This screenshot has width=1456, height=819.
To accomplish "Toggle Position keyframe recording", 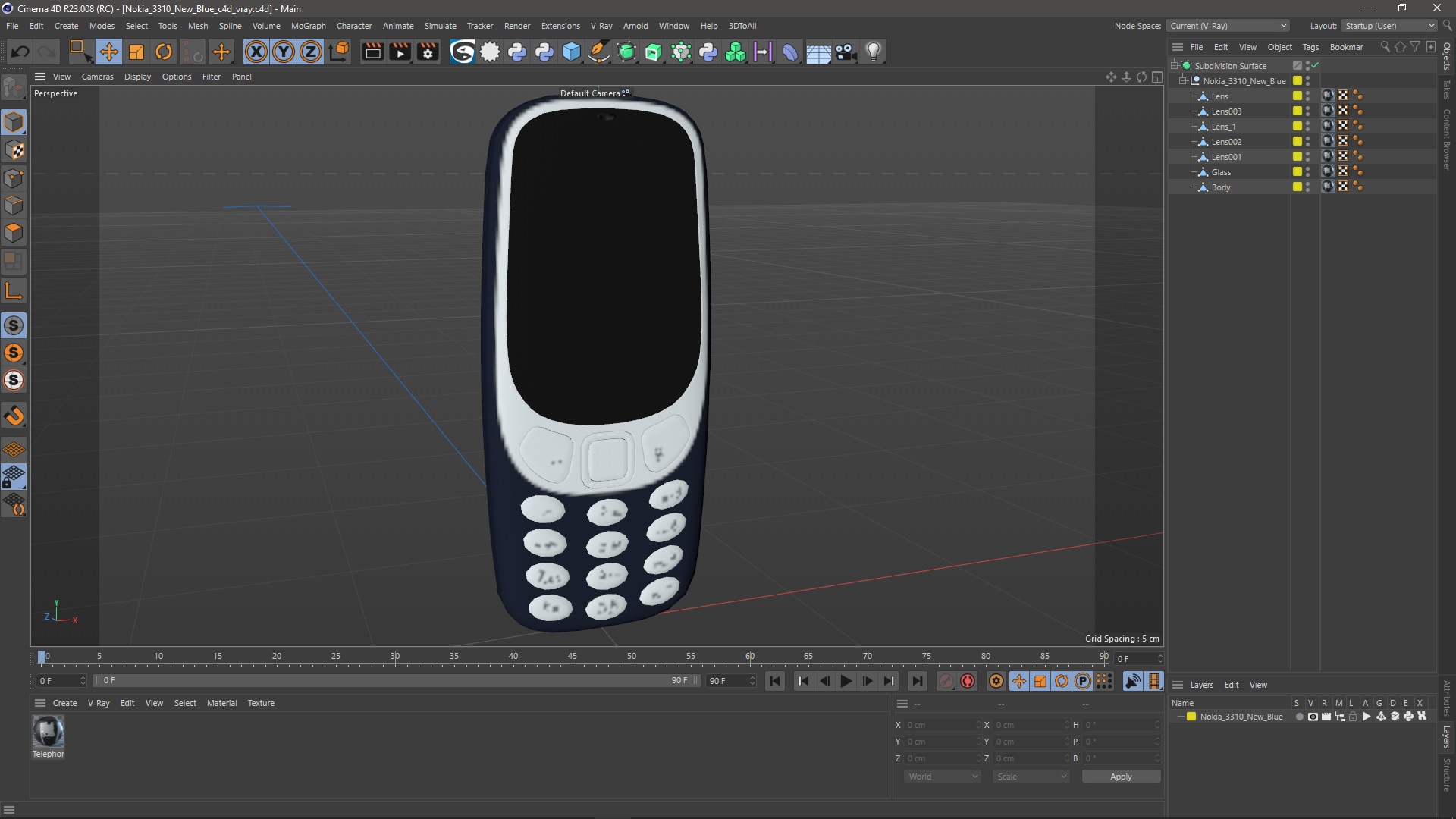I will pos(1019,681).
